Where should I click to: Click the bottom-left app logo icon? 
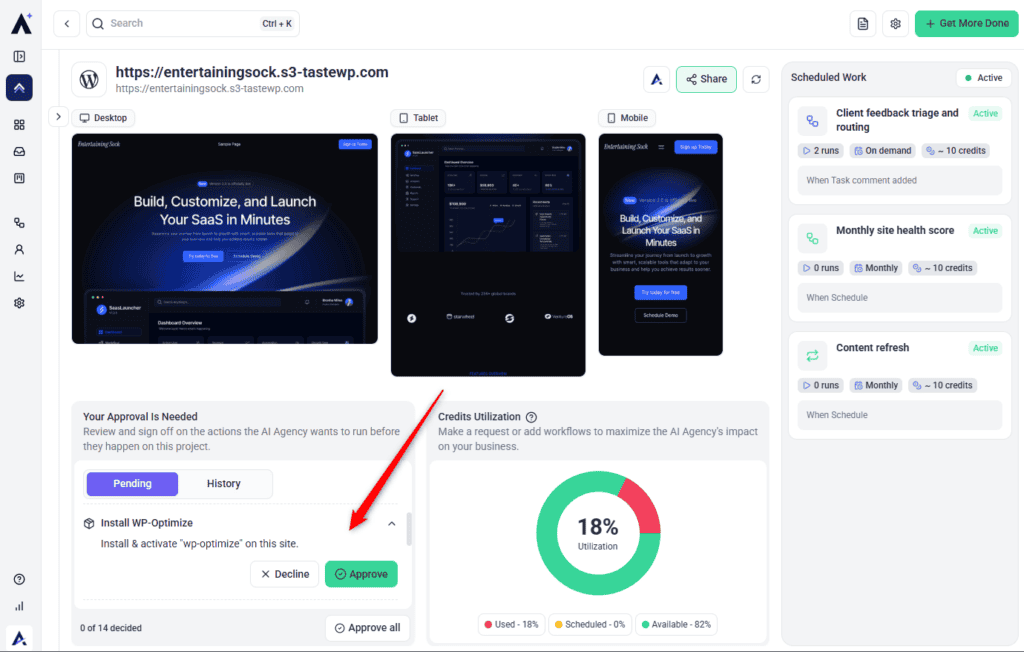point(20,638)
